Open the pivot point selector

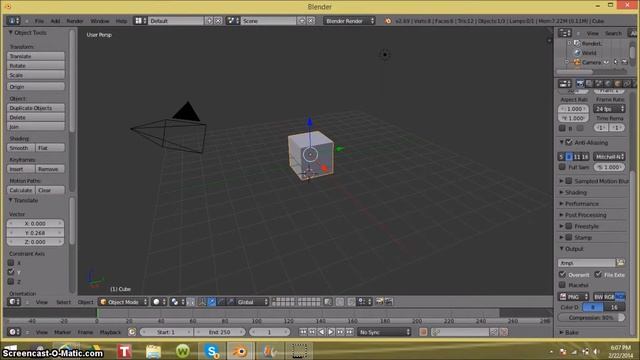tap(177, 302)
